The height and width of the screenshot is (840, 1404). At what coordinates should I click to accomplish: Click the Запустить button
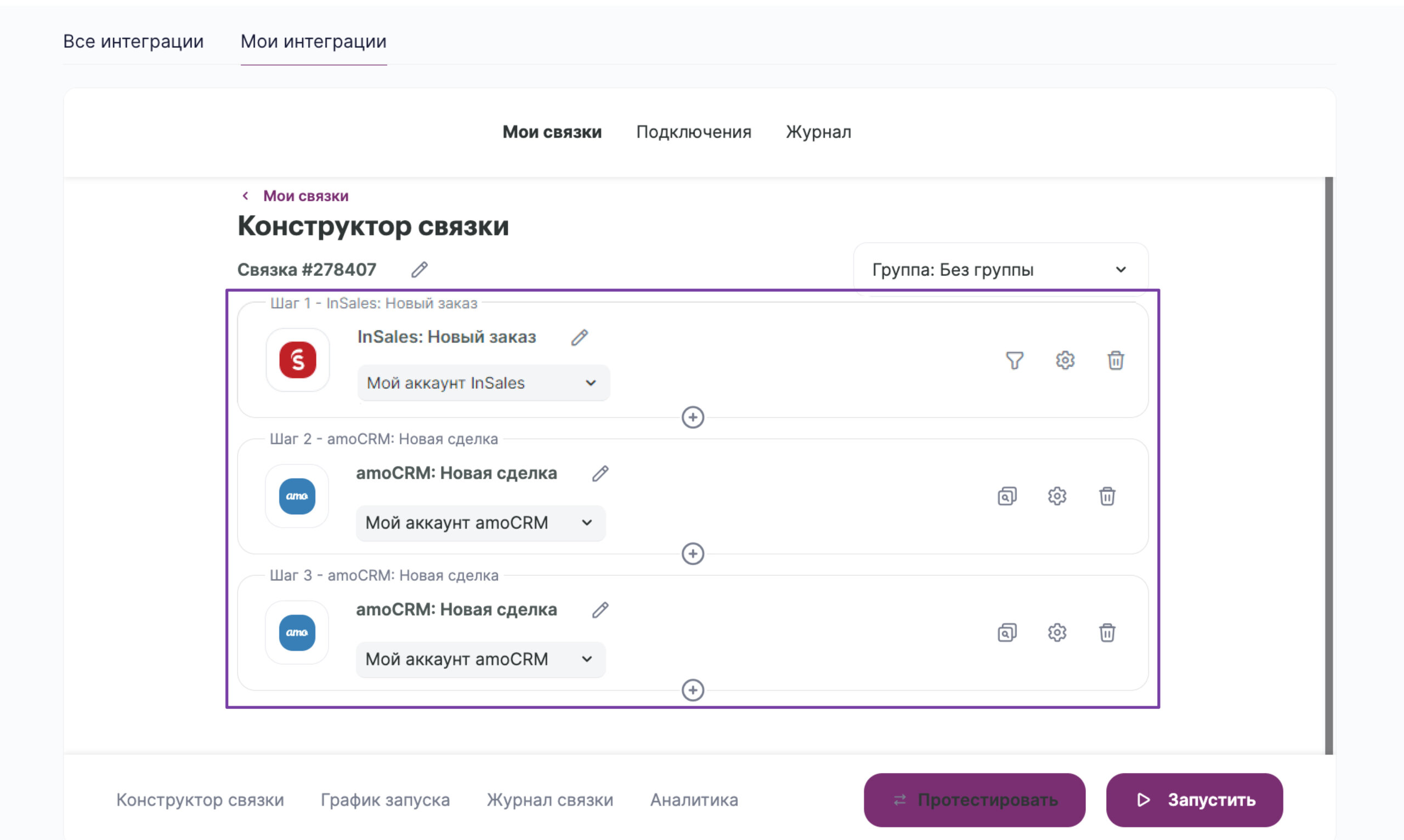point(1194,801)
